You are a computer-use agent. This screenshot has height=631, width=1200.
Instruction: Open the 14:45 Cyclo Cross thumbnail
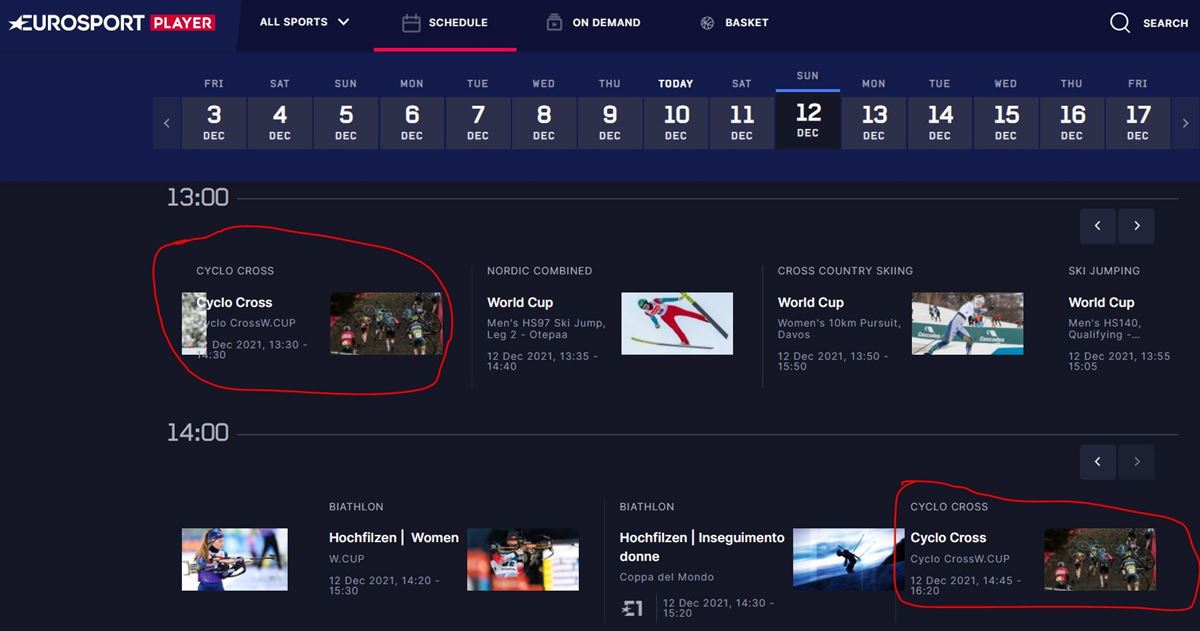click(1100, 559)
